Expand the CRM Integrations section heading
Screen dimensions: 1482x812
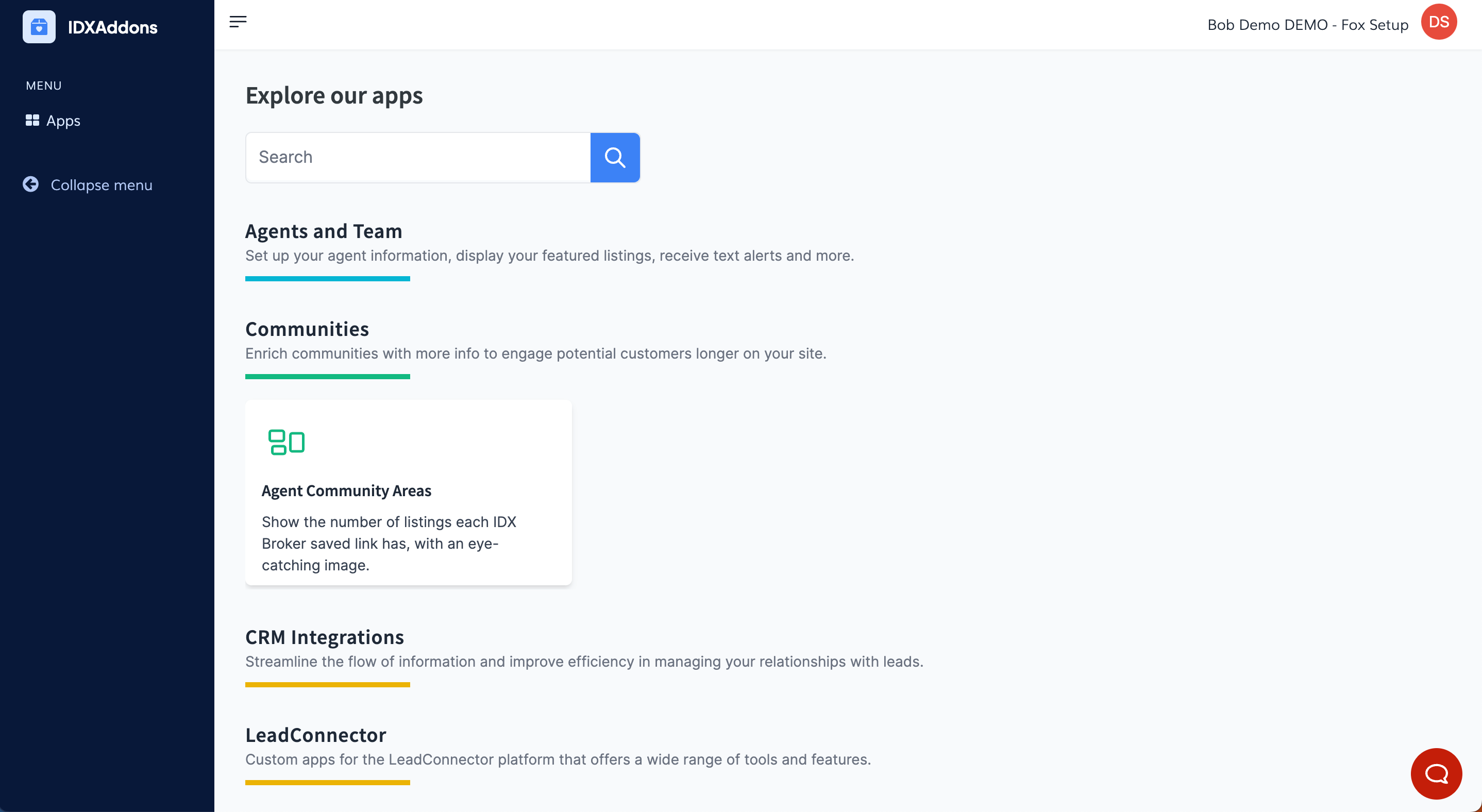pos(325,637)
